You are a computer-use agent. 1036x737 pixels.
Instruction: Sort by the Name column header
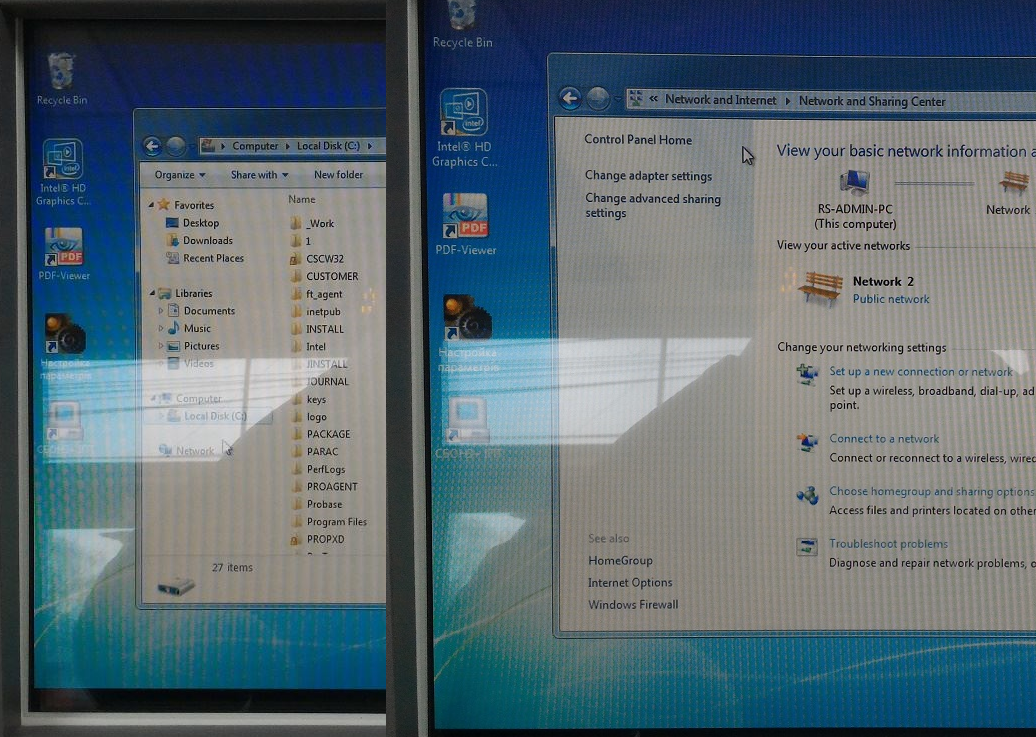pos(301,199)
